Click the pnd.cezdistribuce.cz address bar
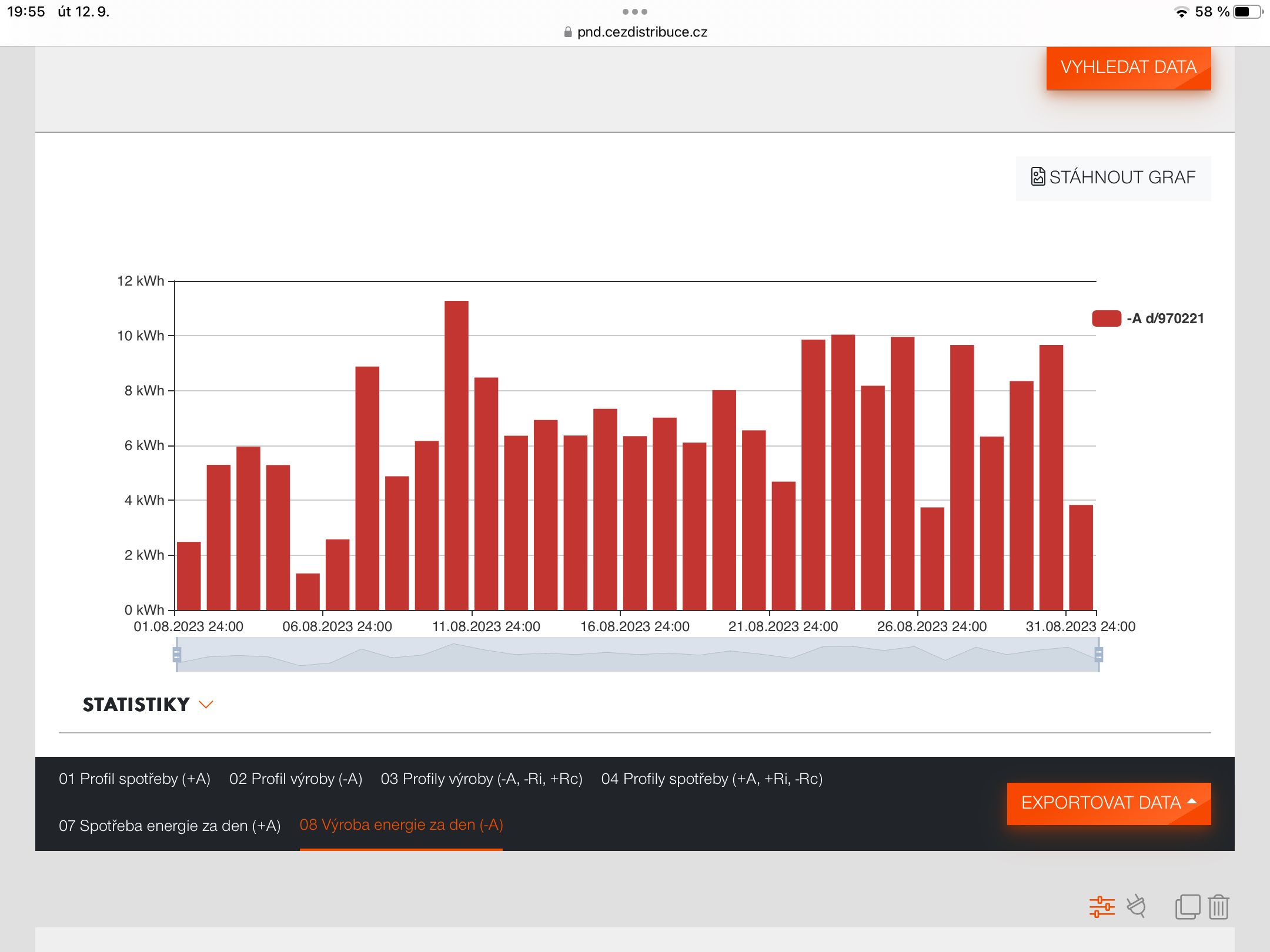Viewport: 1270px width, 952px height. tap(635, 32)
